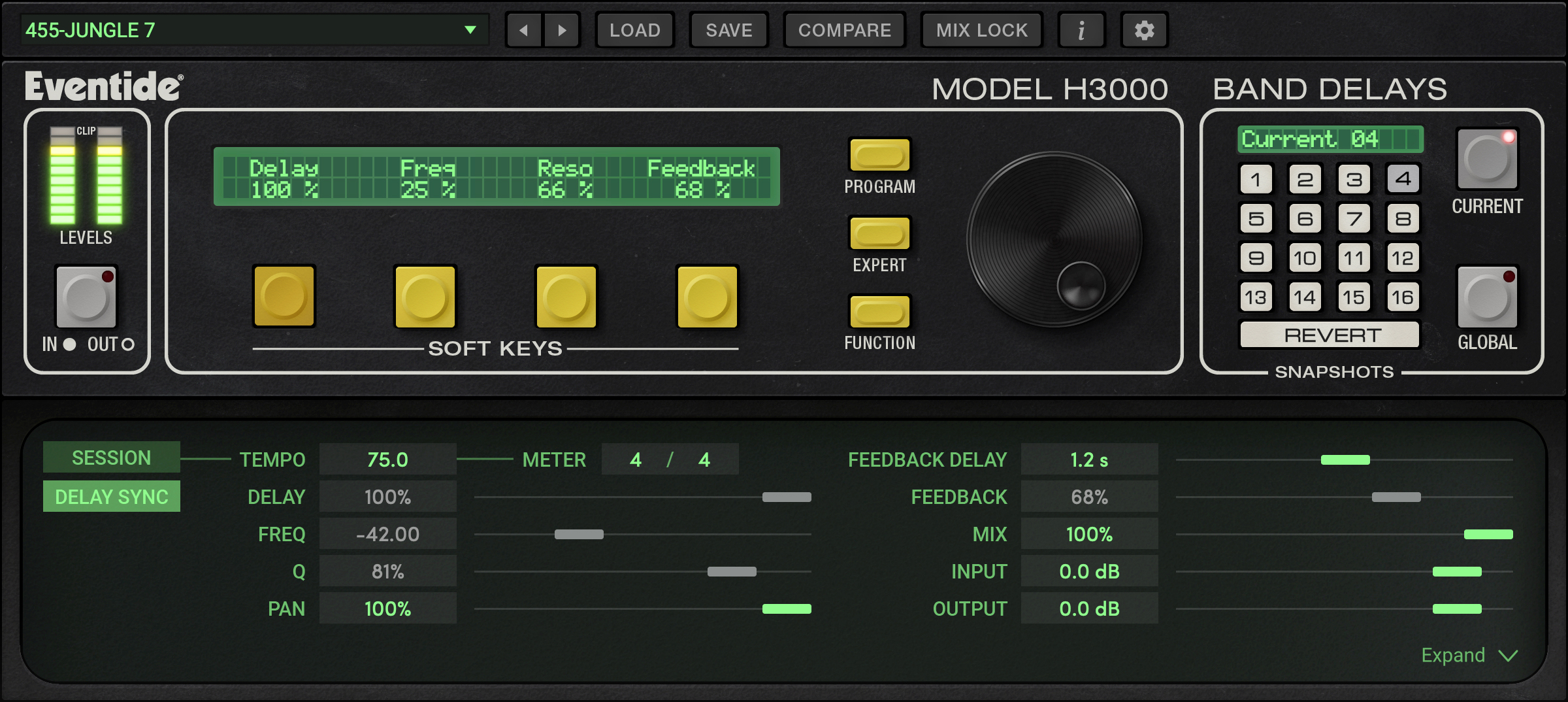Select snapshot 9
The height and width of the screenshot is (702, 1568).
[1256, 258]
